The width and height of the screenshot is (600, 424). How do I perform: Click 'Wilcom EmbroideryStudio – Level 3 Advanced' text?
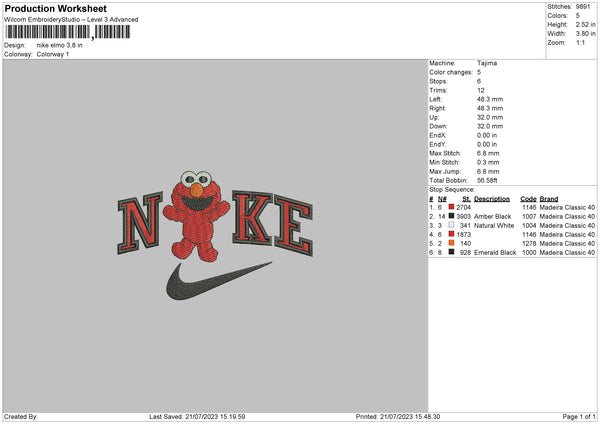click(x=71, y=20)
